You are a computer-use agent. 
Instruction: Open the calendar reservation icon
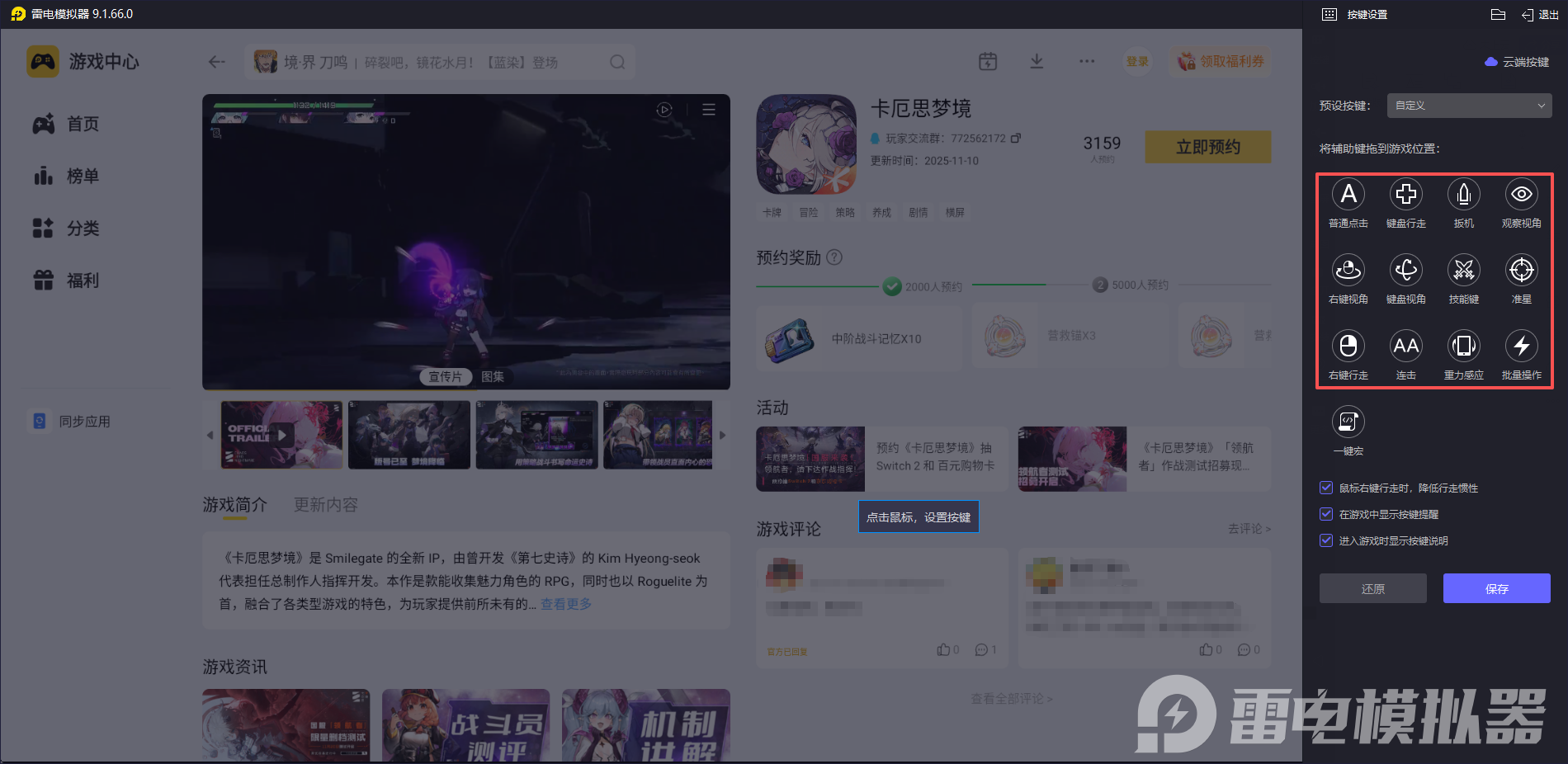pos(988,61)
